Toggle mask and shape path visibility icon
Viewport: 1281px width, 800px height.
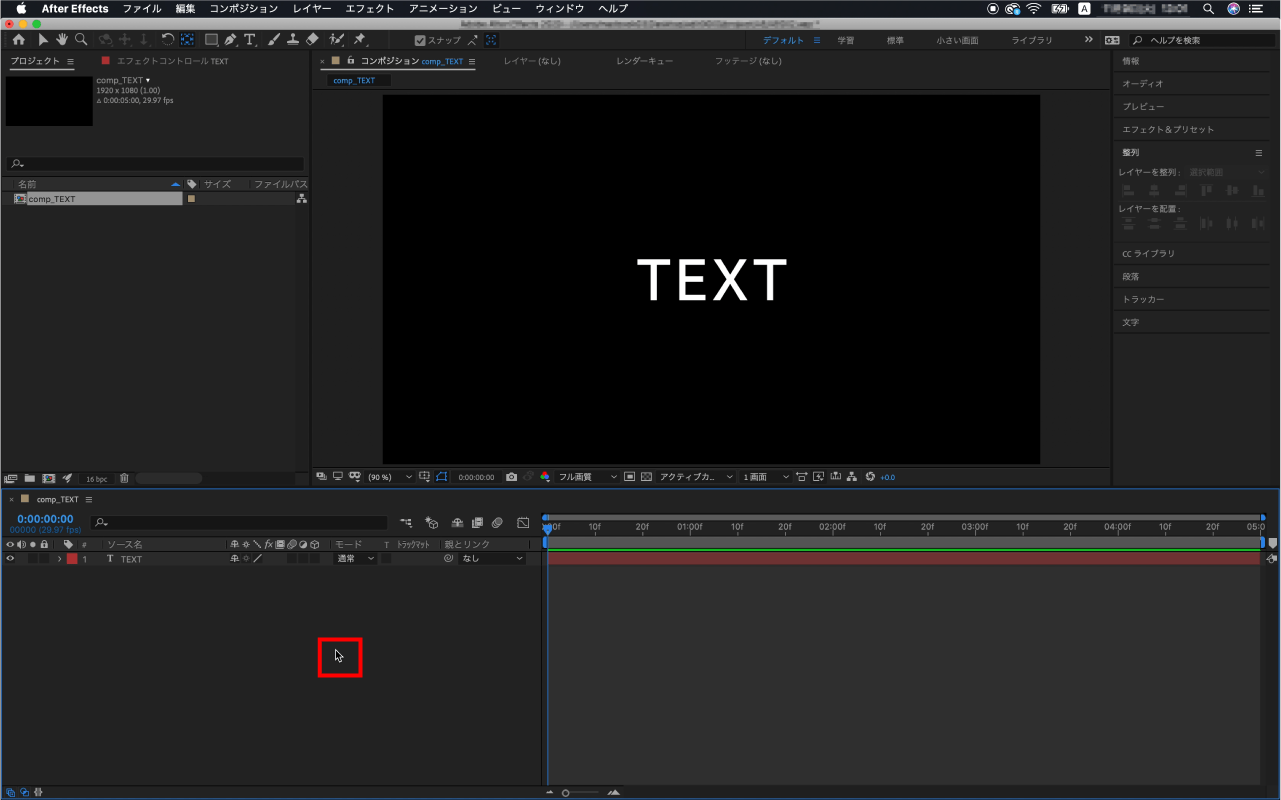pos(442,477)
